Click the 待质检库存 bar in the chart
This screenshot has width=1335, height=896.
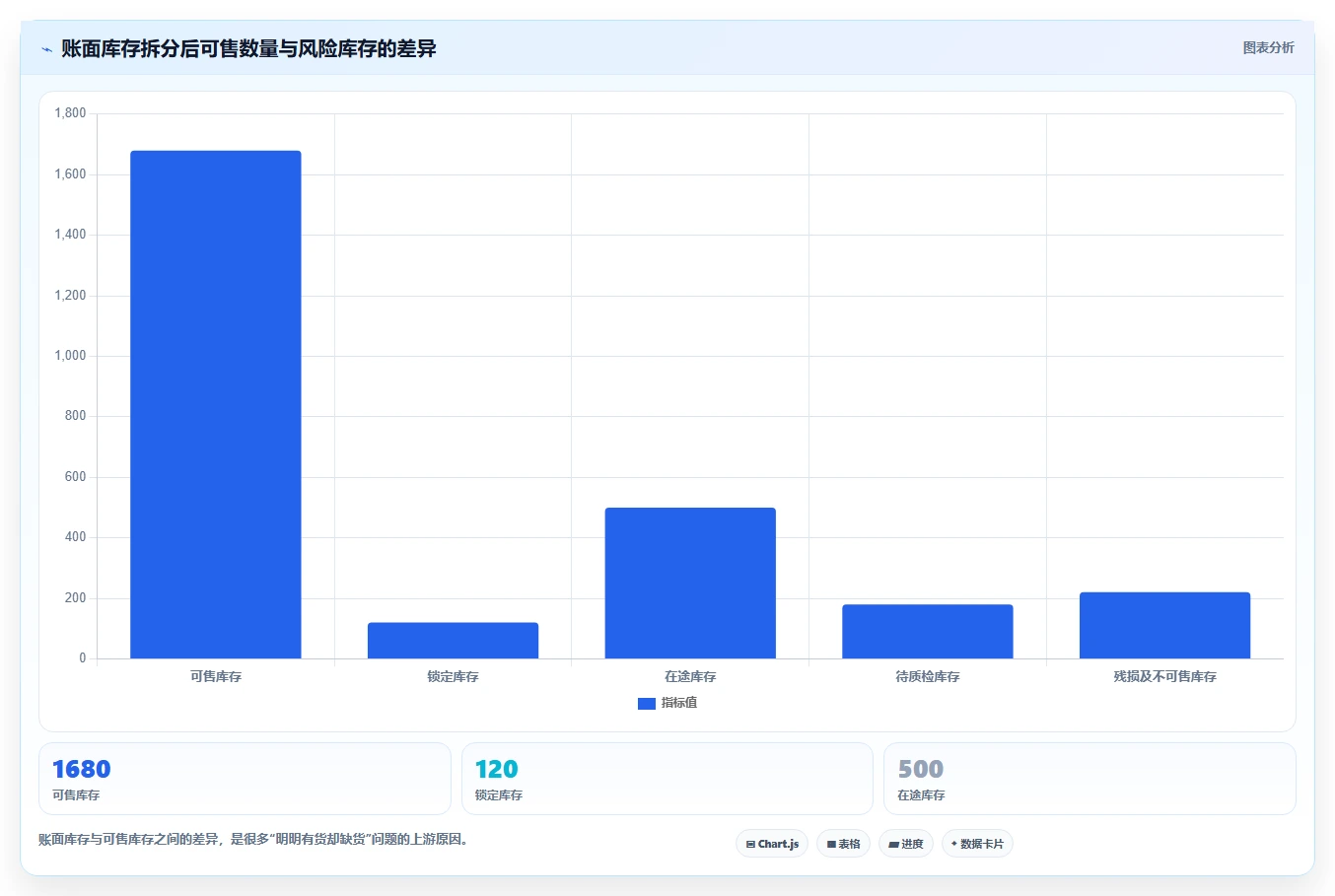tap(928, 631)
